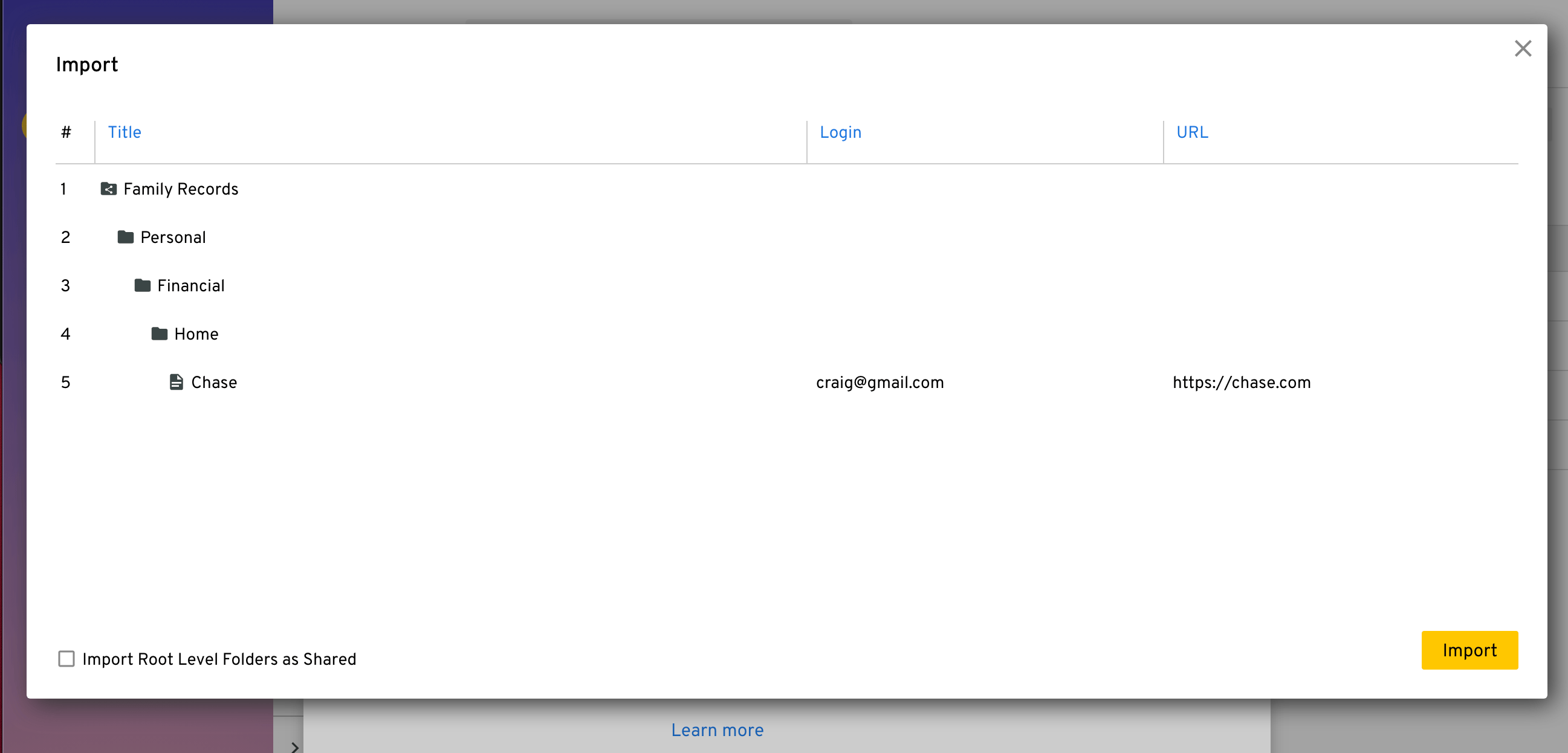Select the Chase record title

[213, 383]
